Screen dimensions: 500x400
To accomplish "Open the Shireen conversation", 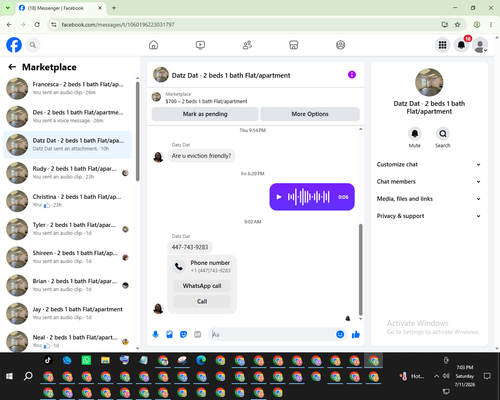I will (x=68, y=257).
